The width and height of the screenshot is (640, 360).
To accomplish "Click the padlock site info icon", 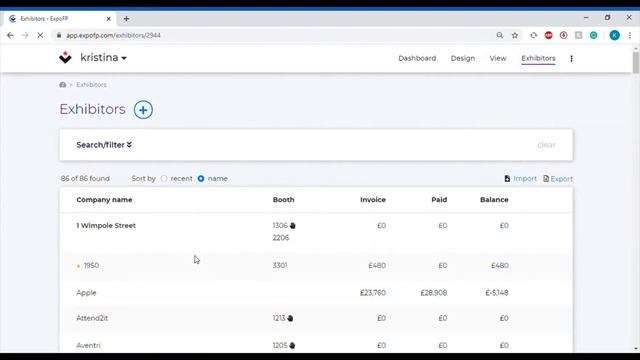I will pos(59,36).
